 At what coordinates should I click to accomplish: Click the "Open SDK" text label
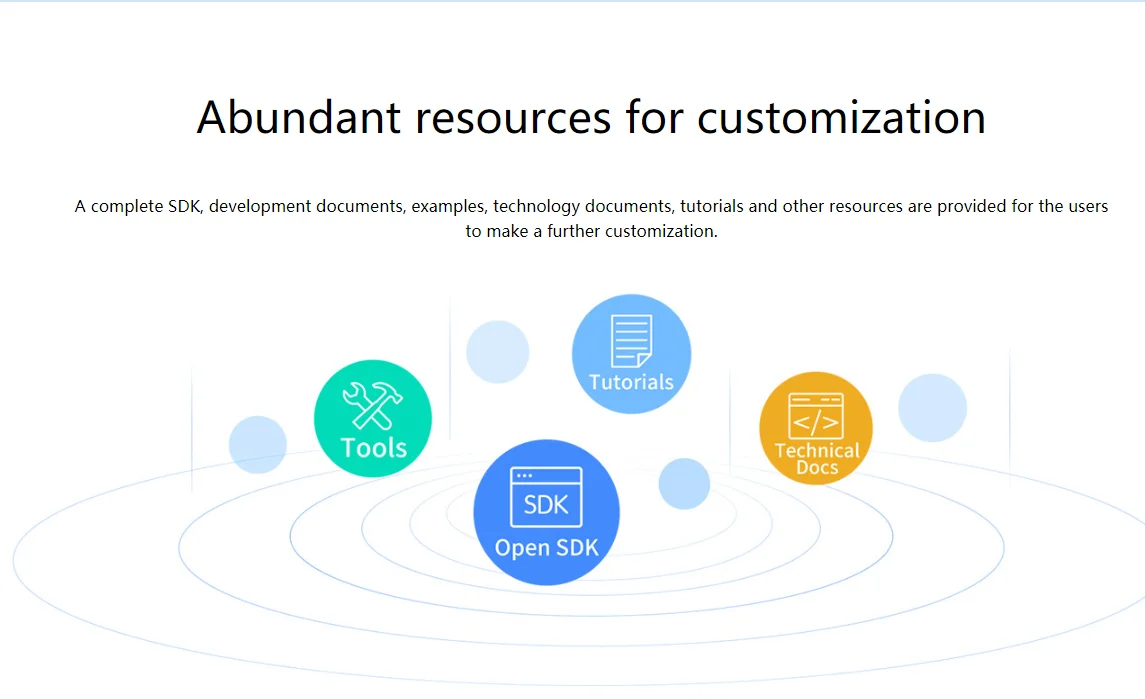click(546, 548)
